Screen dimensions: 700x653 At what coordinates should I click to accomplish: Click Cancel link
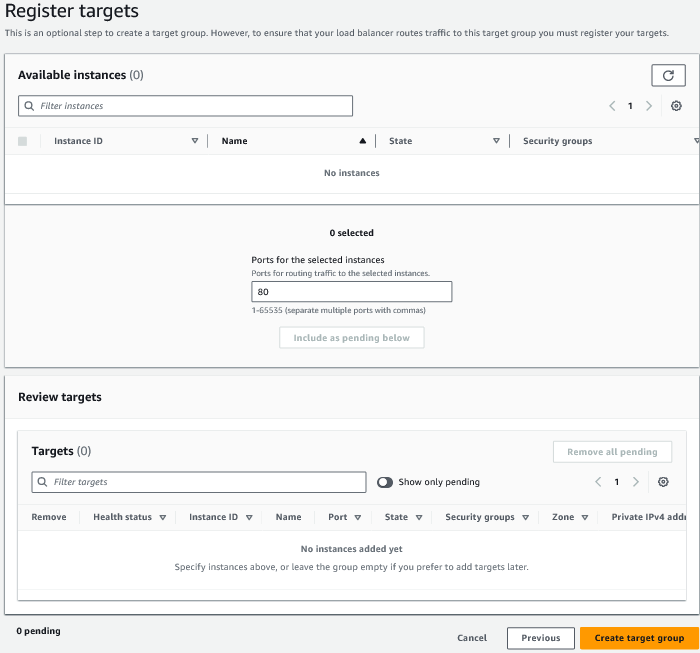point(472,638)
